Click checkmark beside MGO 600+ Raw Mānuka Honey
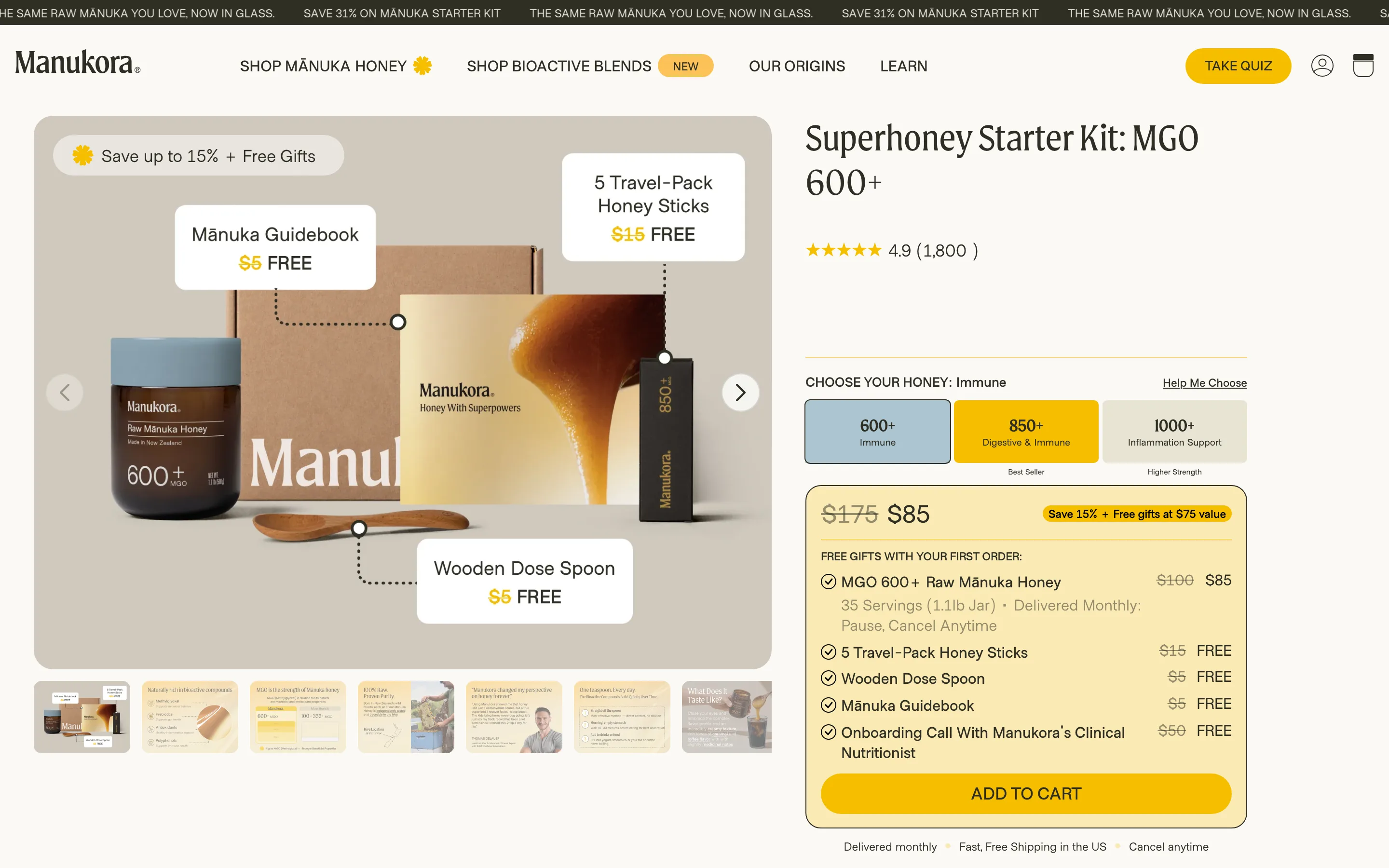 [x=828, y=582]
